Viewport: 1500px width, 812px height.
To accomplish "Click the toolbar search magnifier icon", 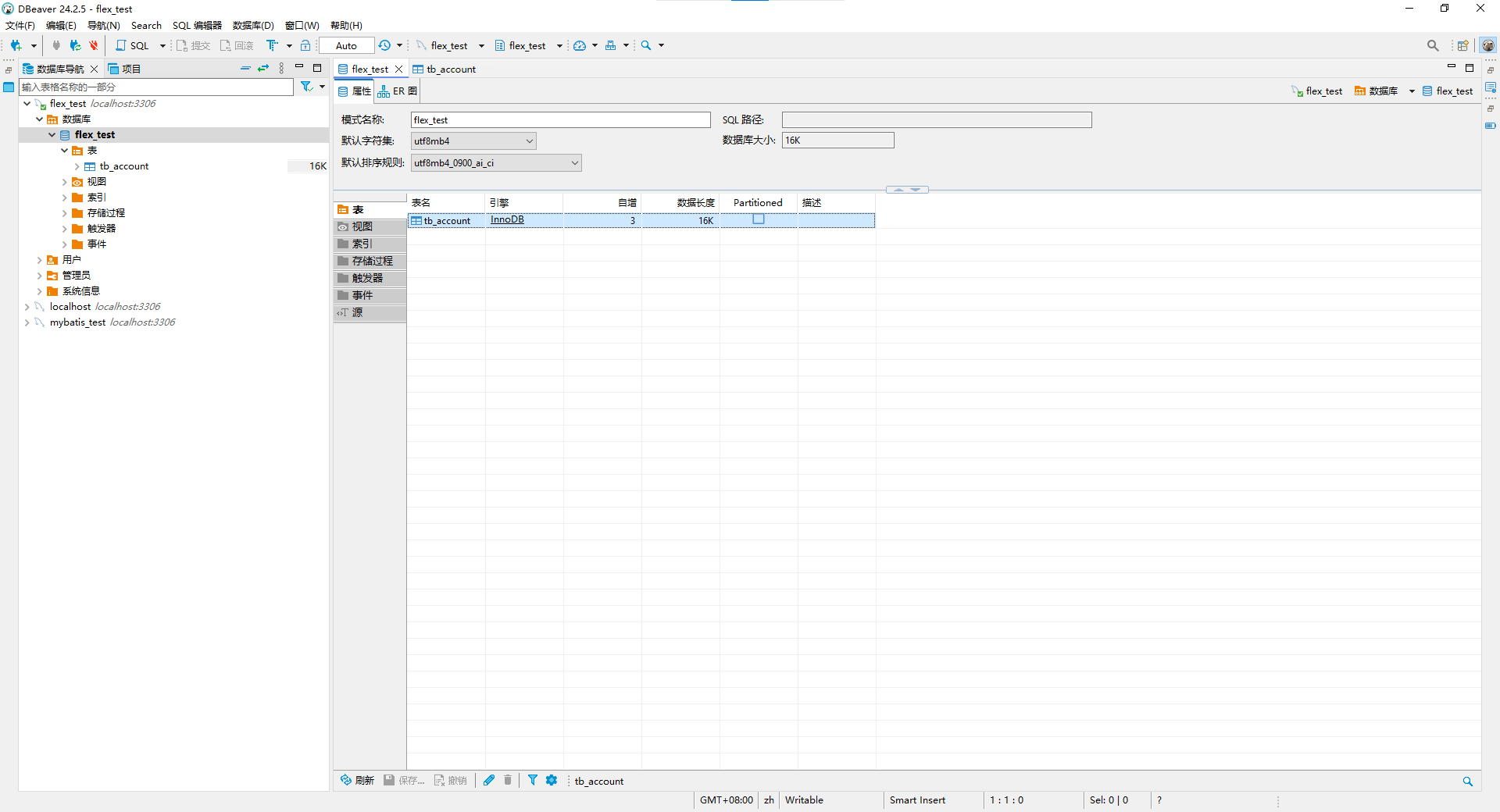I will [646, 45].
